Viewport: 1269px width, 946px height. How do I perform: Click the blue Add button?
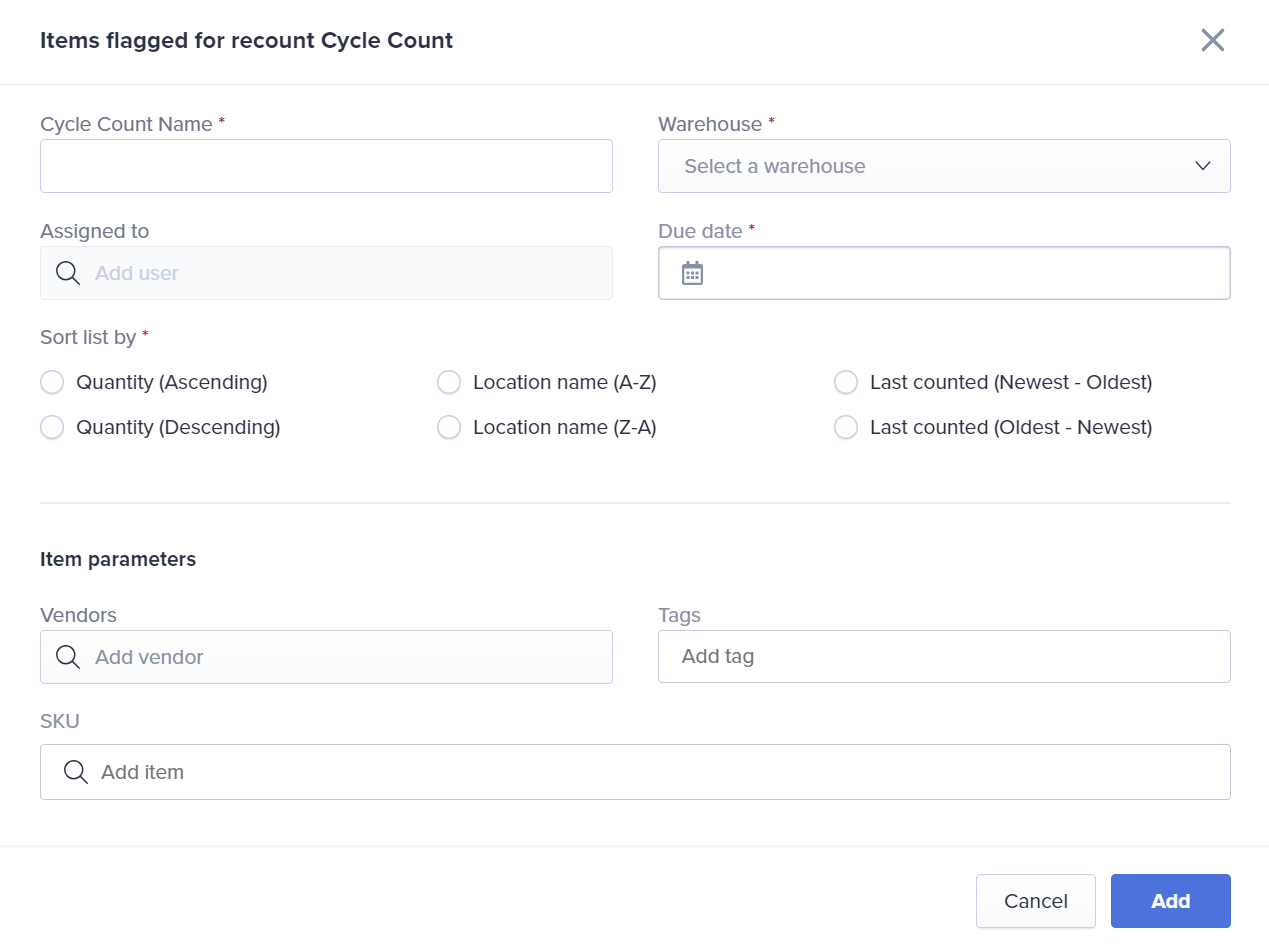pos(1171,901)
